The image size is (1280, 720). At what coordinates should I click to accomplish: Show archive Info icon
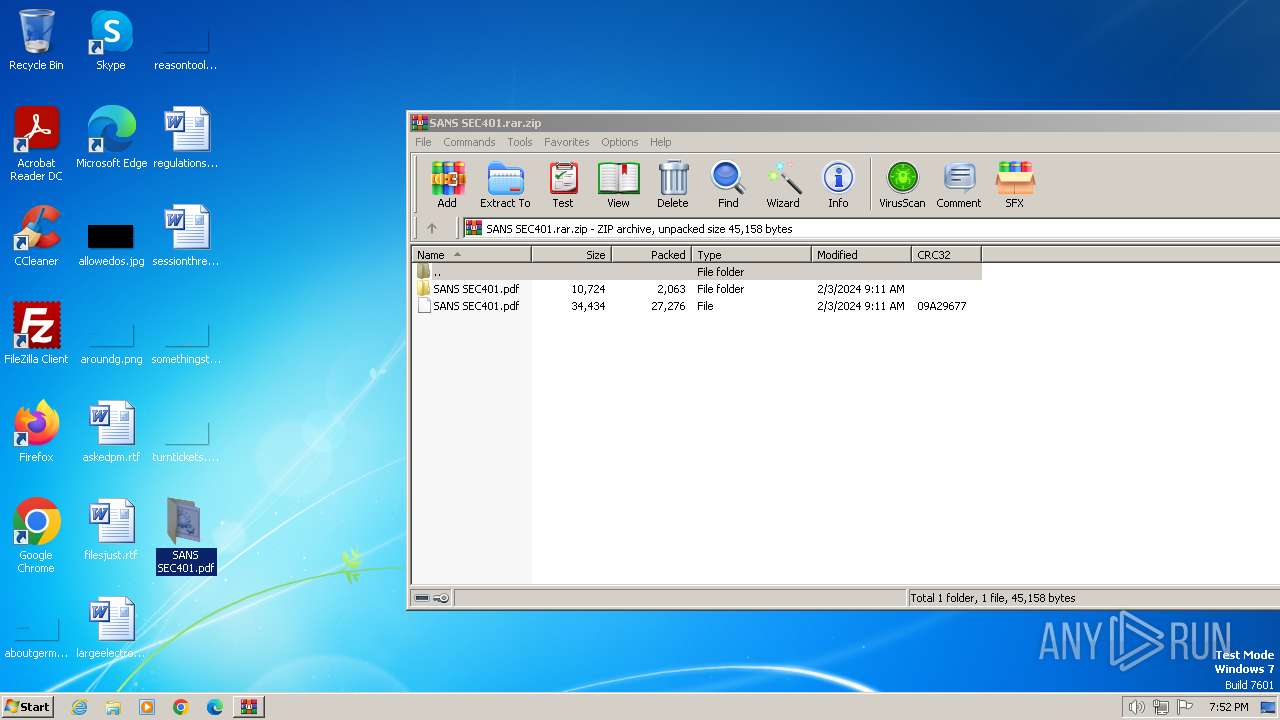[x=838, y=185]
